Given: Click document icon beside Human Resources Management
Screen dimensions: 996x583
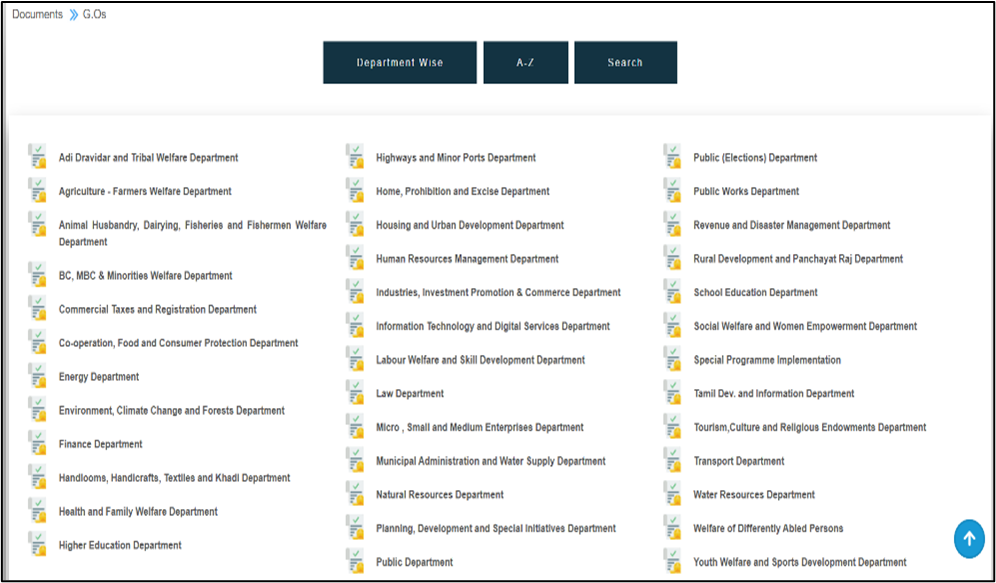Looking at the screenshot, I should tap(355, 257).
